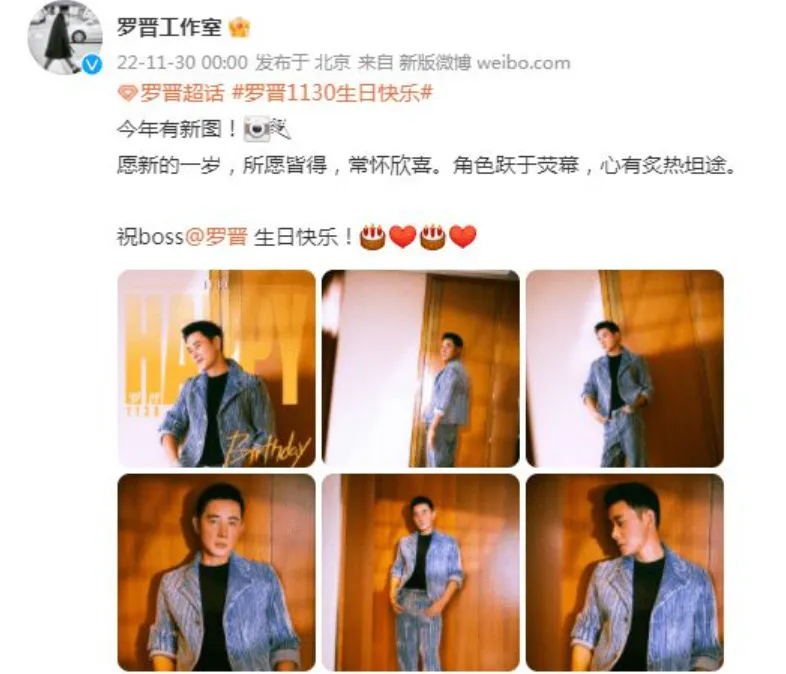Open the top right full-body photo
This screenshot has width=786, height=674.
625,368
